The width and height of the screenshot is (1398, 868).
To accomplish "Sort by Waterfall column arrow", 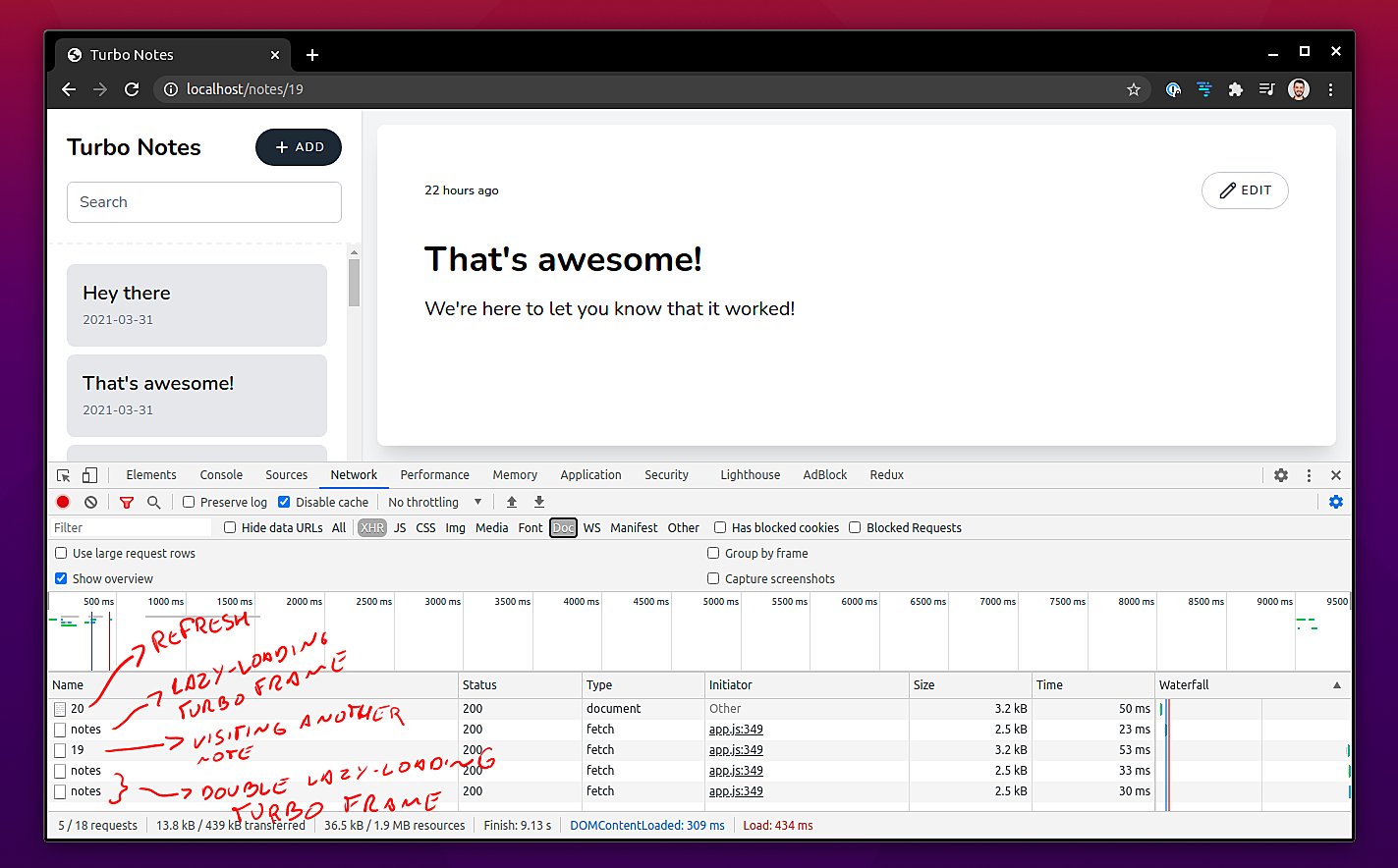I will (1337, 685).
